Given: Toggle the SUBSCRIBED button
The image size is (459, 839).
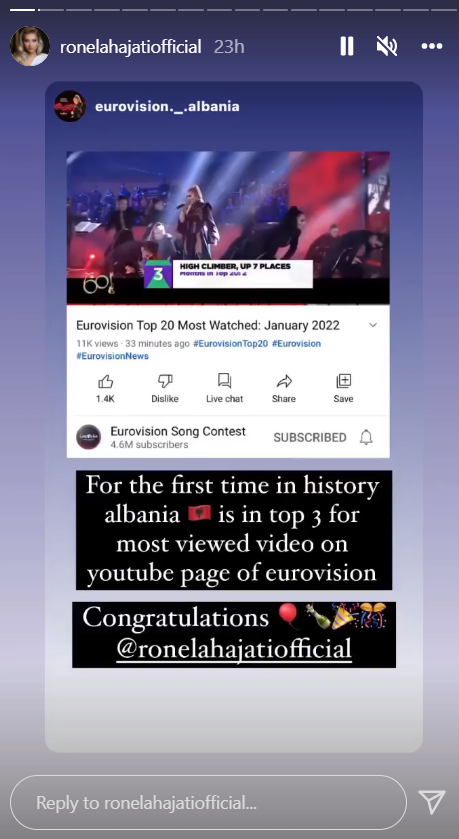Looking at the screenshot, I should pos(310,438).
